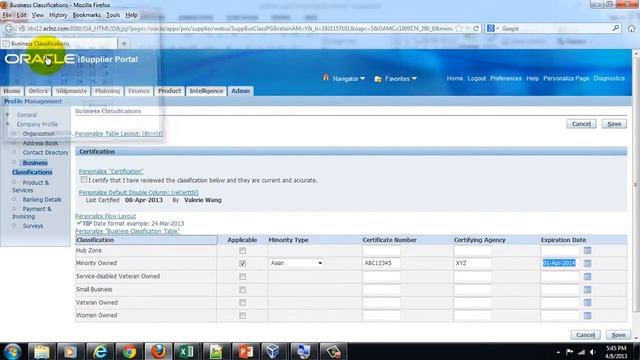Reload the page with the refresh icon

pyautogui.click(x=476, y=29)
